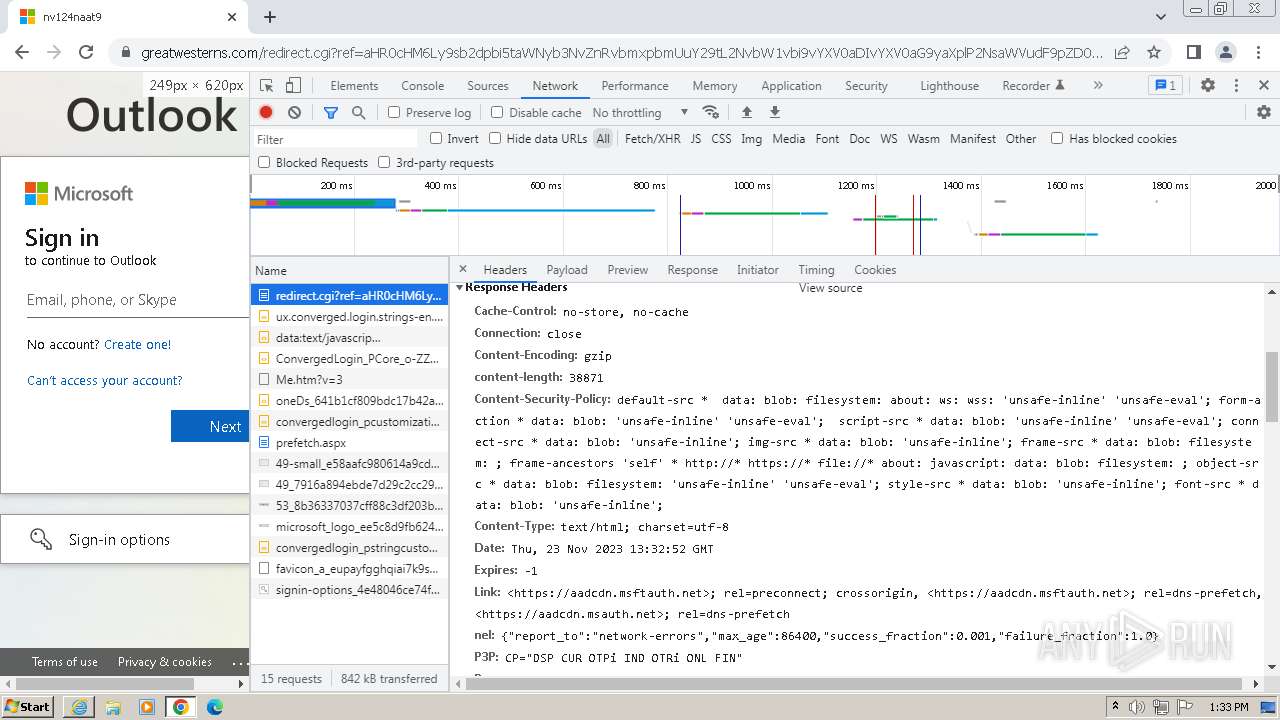Open the Windows Start menu
This screenshot has width=1280, height=720.
(x=27, y=707)
